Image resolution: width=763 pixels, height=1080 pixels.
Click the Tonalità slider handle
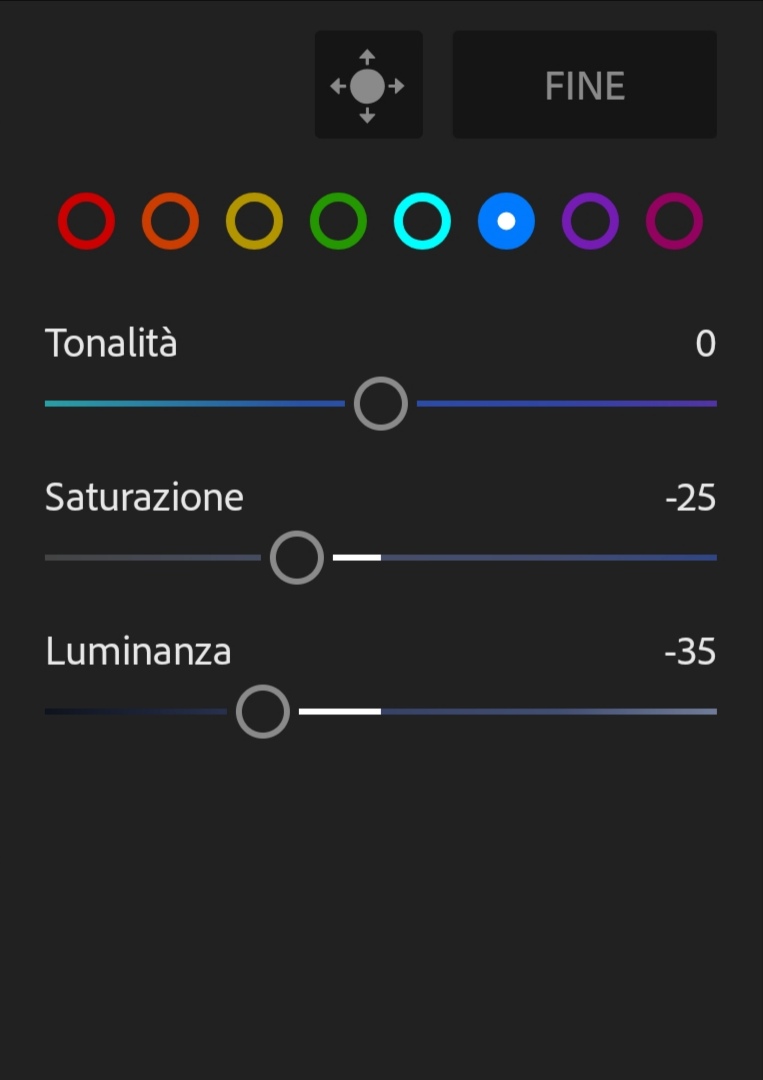click(381, 404)
